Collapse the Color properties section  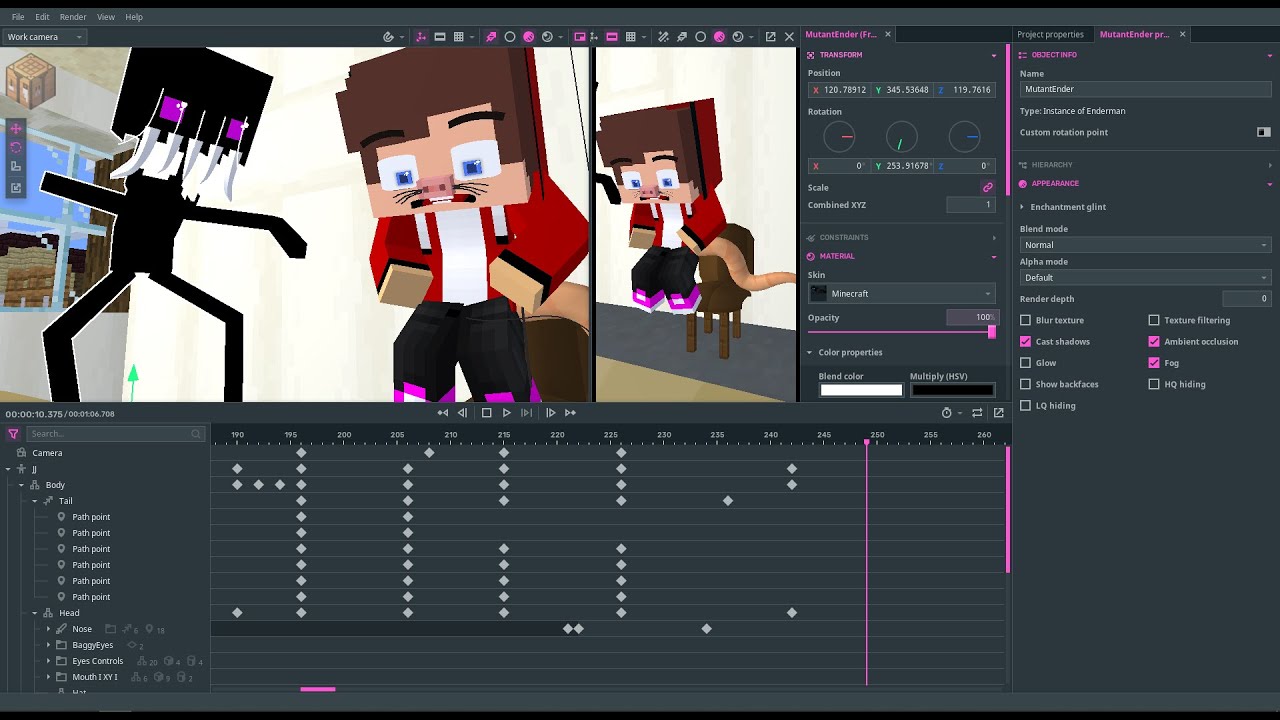coord(810,352)
